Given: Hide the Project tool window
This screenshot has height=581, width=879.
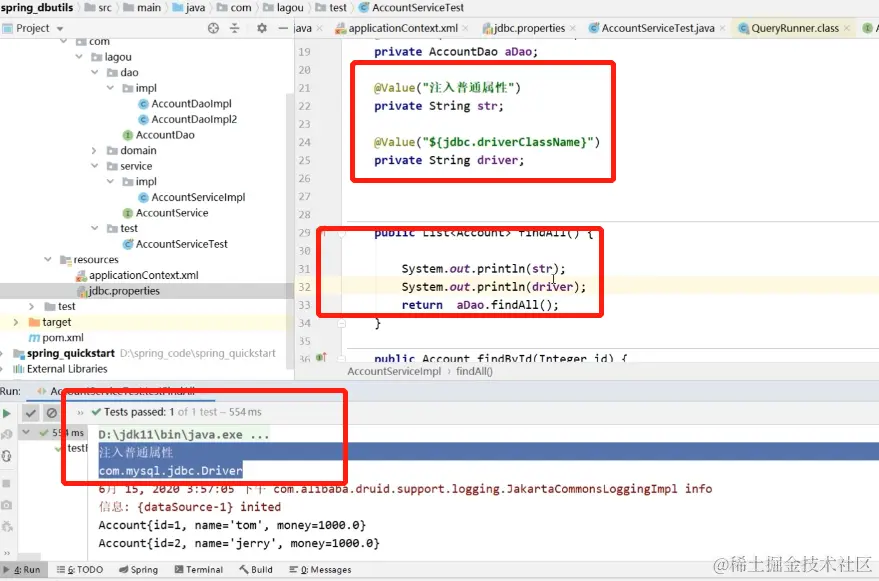Looking at the screenshot, I should tap(283, 28).
